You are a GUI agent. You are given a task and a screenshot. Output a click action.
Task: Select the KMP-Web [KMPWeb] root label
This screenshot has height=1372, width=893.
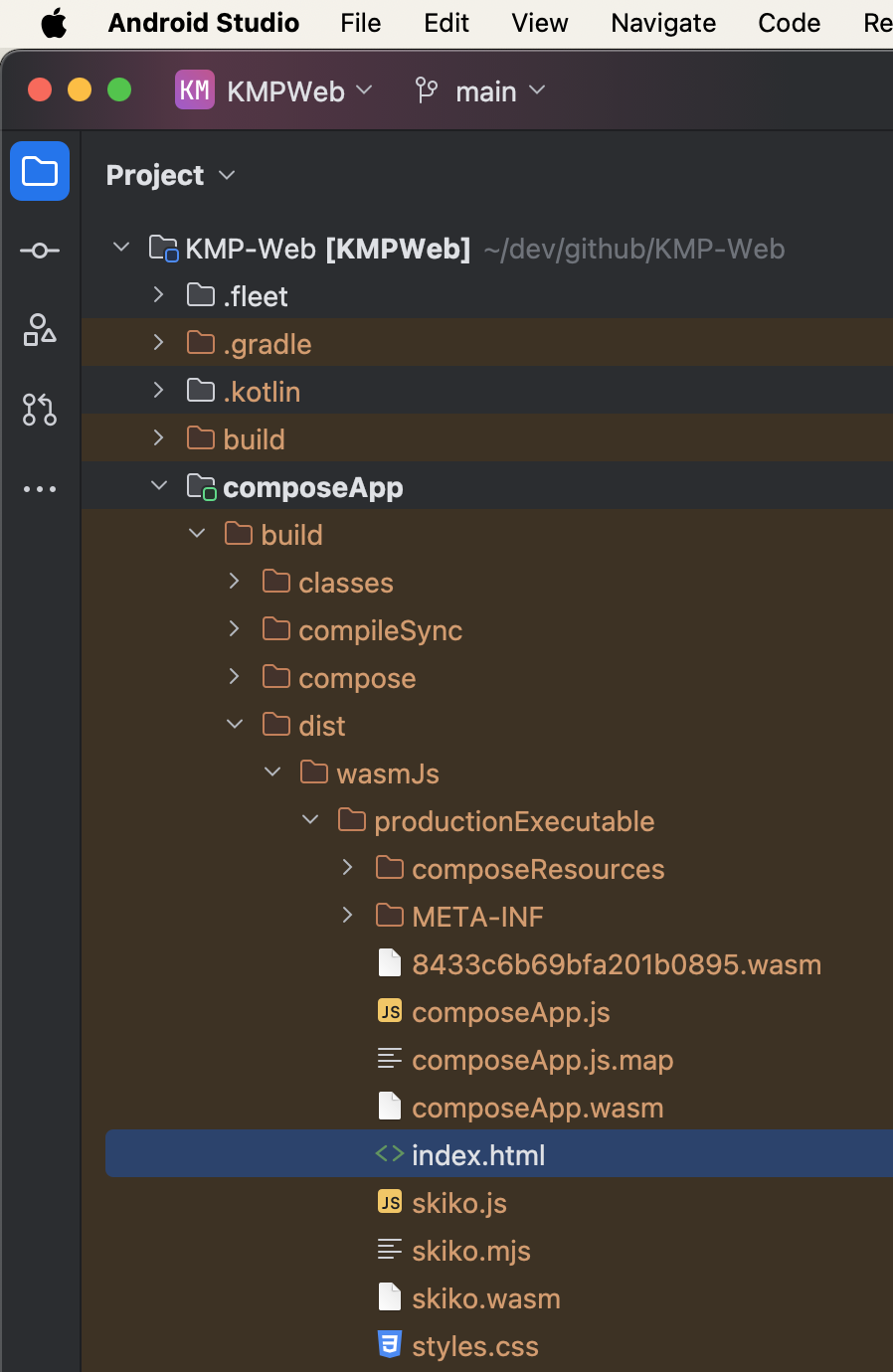coord(328,249)
